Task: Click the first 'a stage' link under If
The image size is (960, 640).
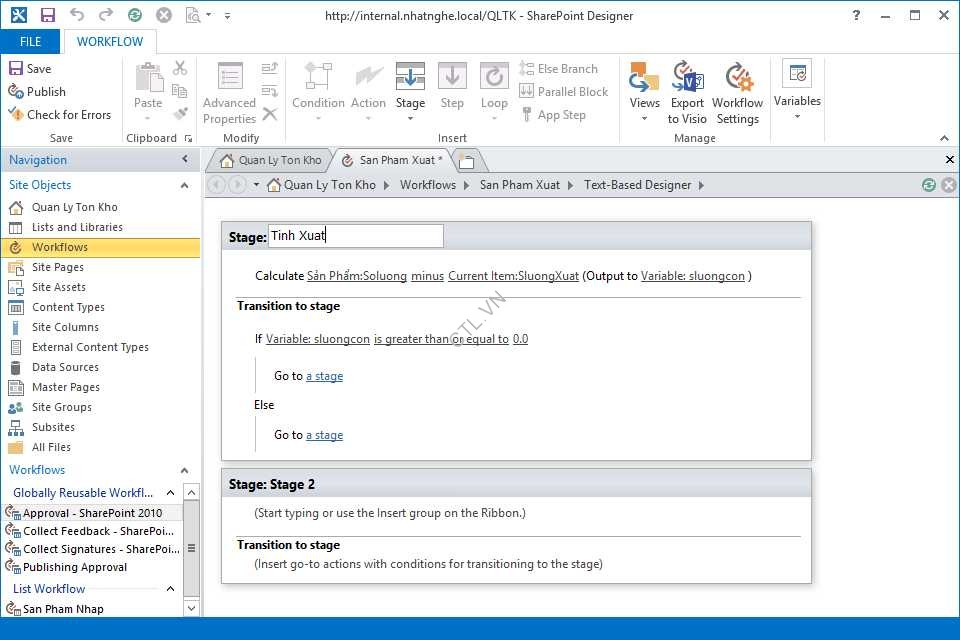Action: click(x=324, y=376)
